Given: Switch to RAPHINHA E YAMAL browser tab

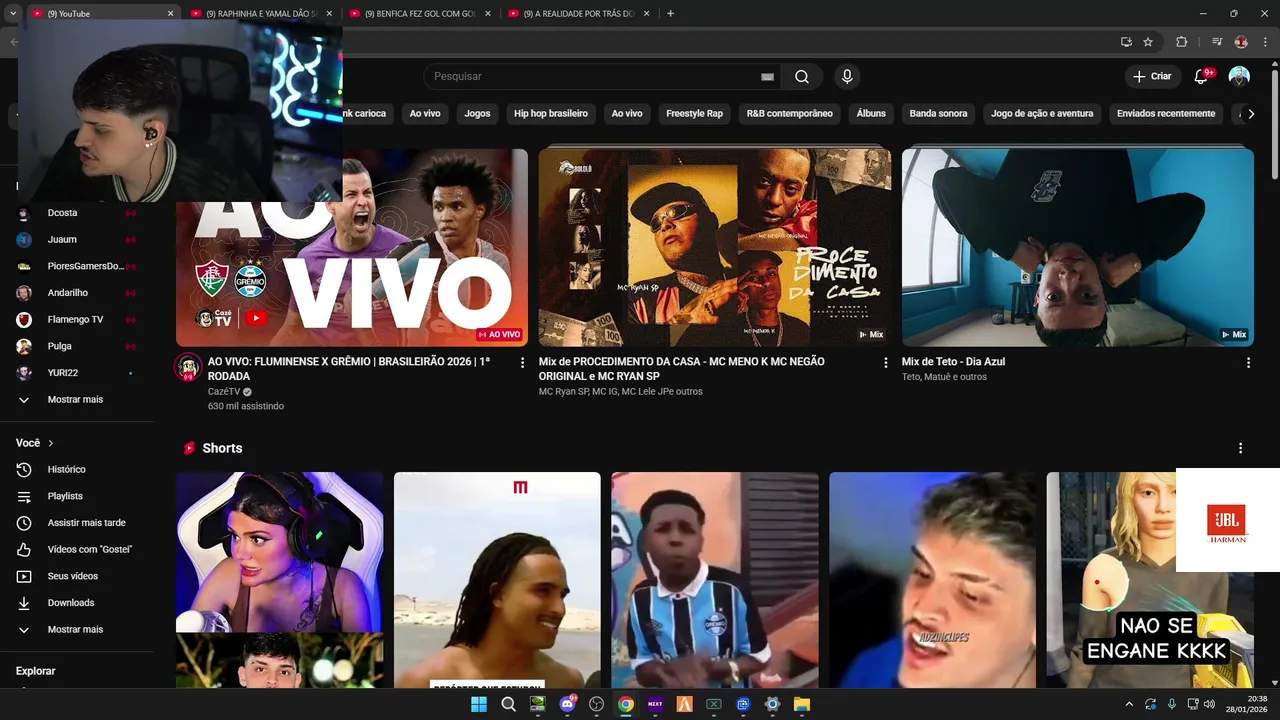Looking at the screenshot, I should pos(262,14).
